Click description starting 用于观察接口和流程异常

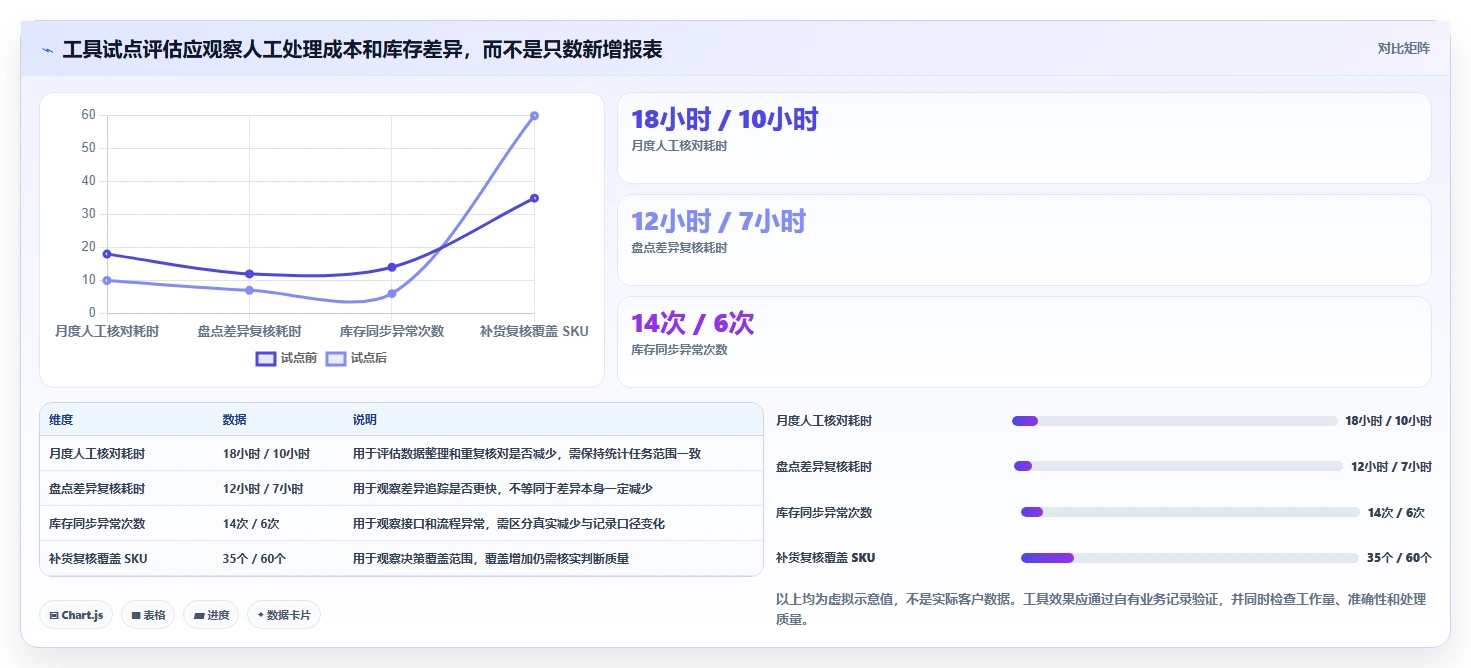point(509,523)
